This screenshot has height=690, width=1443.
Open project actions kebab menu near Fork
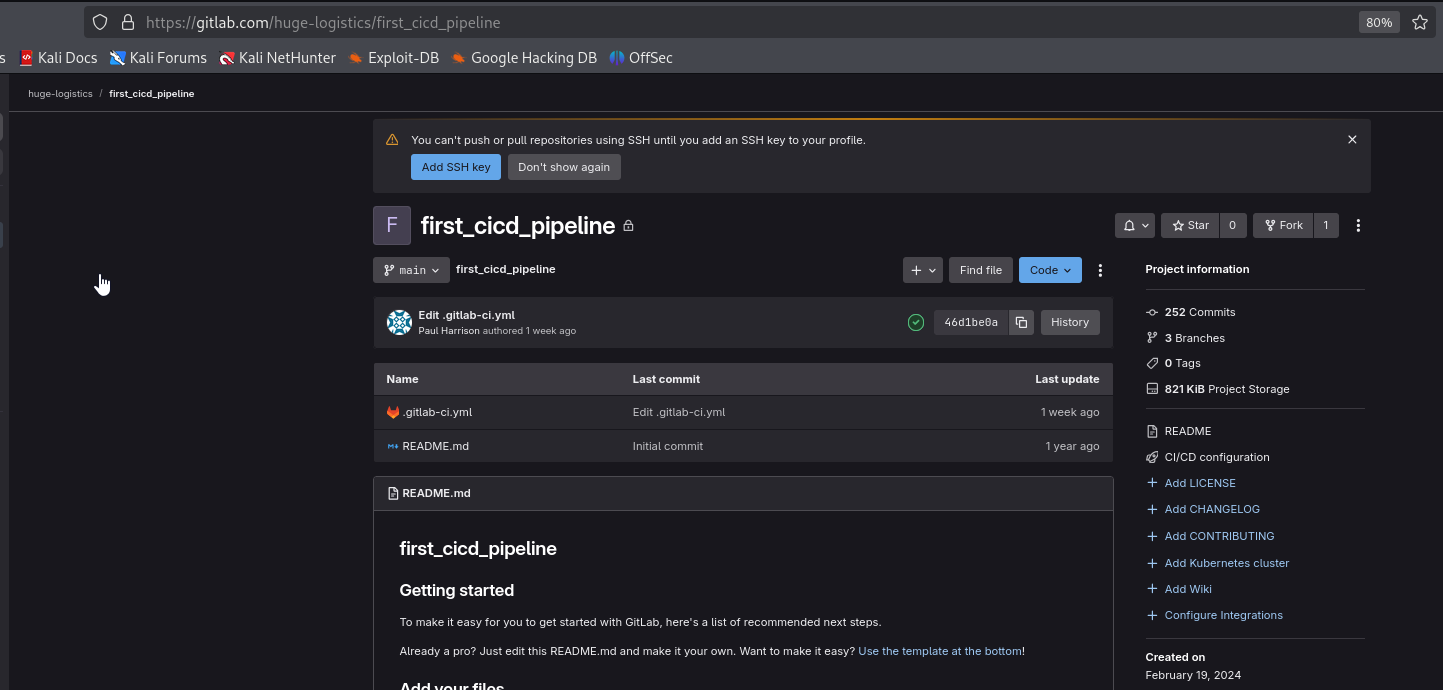[x=1358, y=226]
